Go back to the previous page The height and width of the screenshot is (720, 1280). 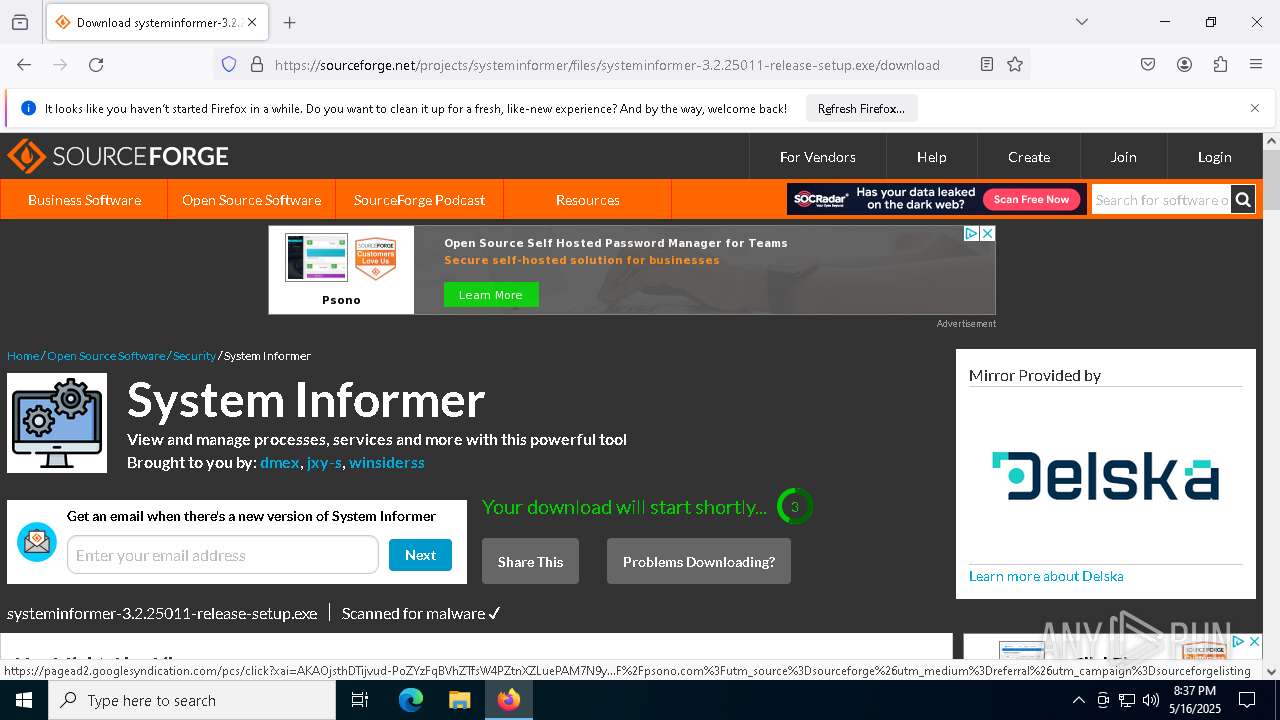pos(24,64)
